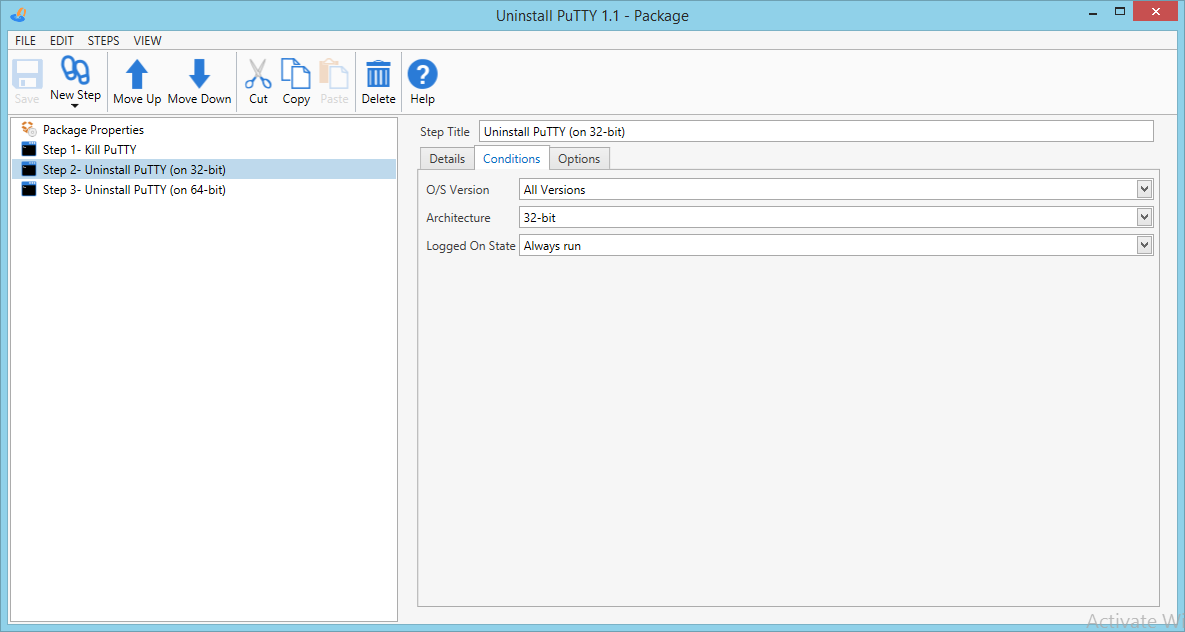Open the VIEW menu
1185x632 pixels.
coord(147,41)
